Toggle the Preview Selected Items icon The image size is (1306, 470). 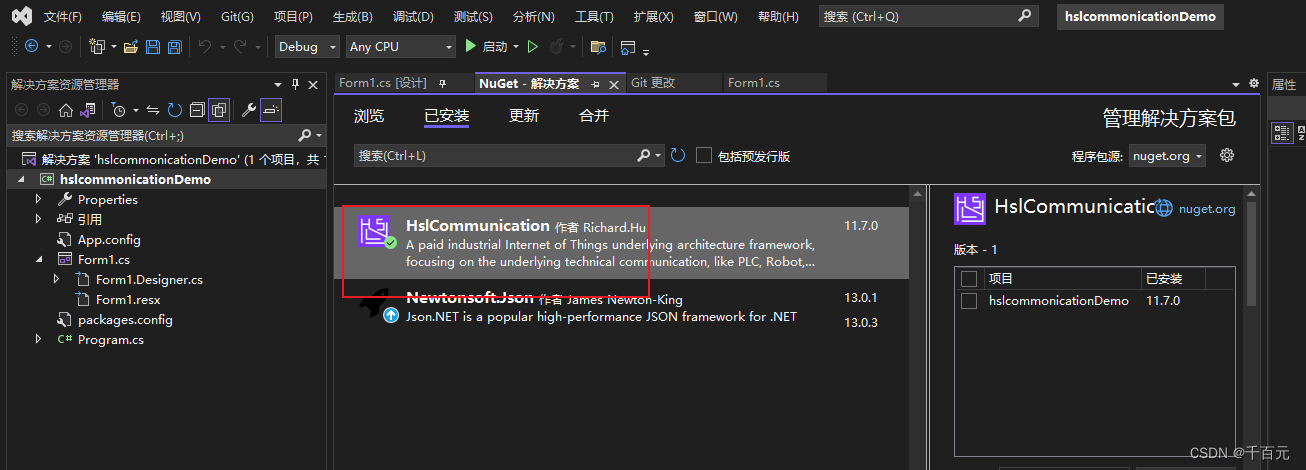[271, 110]
